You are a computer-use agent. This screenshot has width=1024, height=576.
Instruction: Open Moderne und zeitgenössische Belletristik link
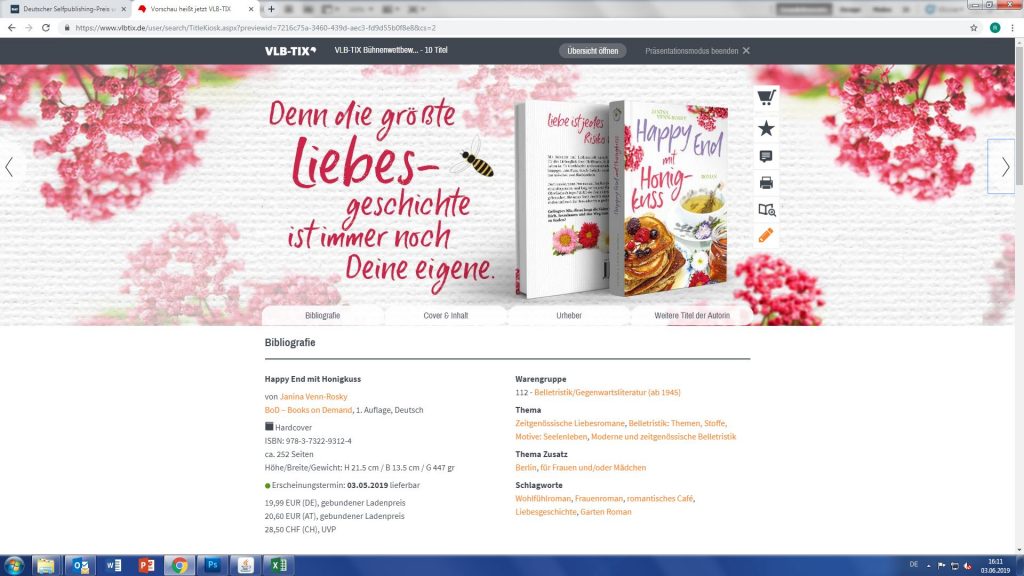tap(664, 437)
